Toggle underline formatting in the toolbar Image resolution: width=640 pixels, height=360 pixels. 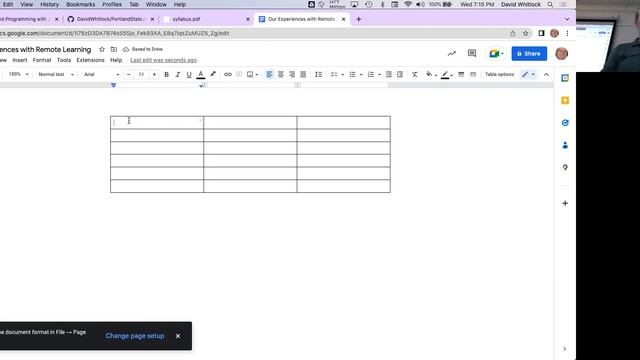pyautogui.click(x=189, y=74)
